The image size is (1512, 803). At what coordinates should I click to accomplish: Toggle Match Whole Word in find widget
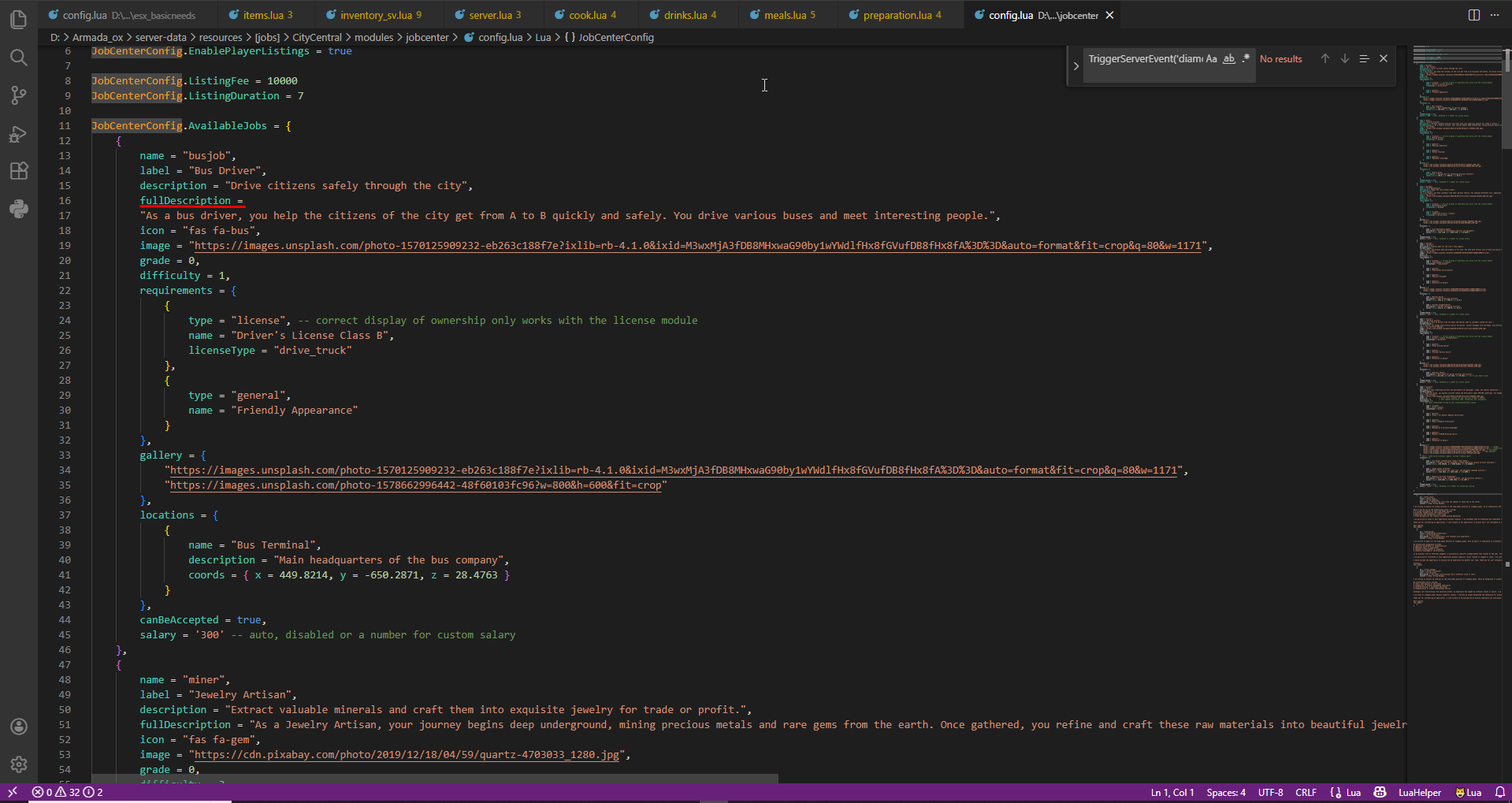click(x=1228, y=59)
